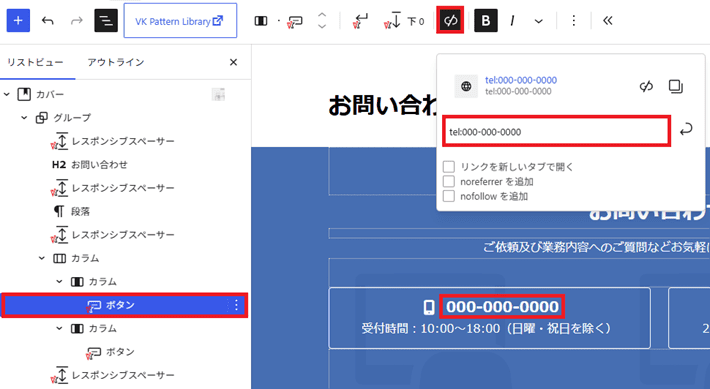
Task: Open the bottom margin 下0 control
Action: pyautogui.click(x=404, y=21)
